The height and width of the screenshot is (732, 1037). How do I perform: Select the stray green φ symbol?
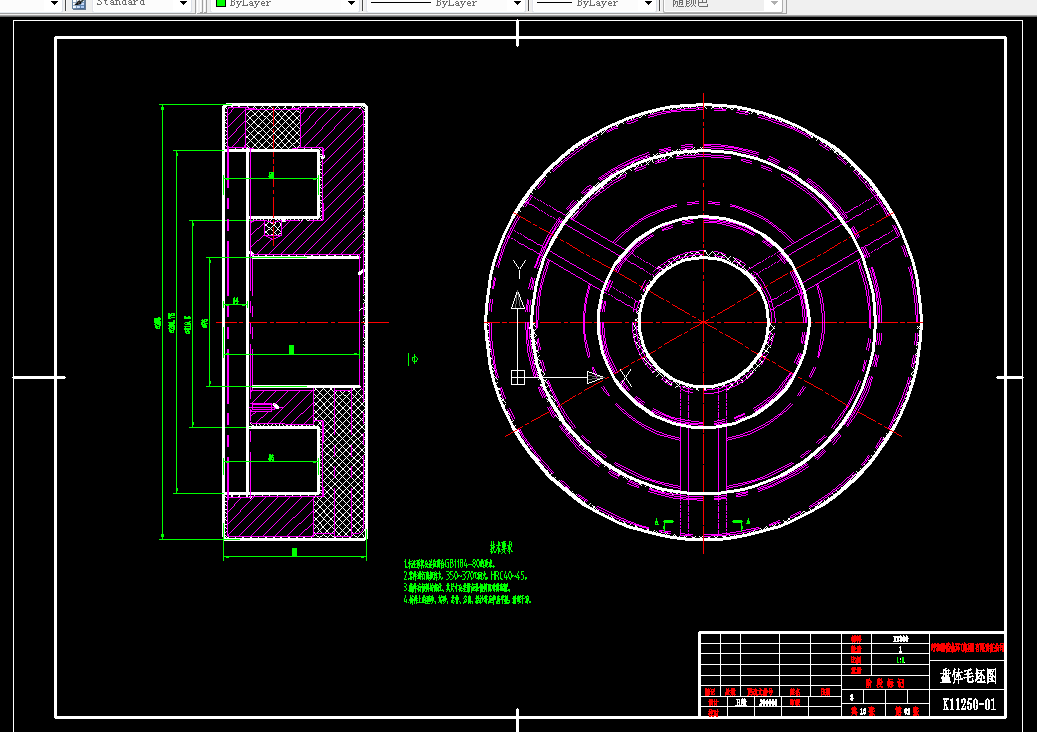pos(413,359)
